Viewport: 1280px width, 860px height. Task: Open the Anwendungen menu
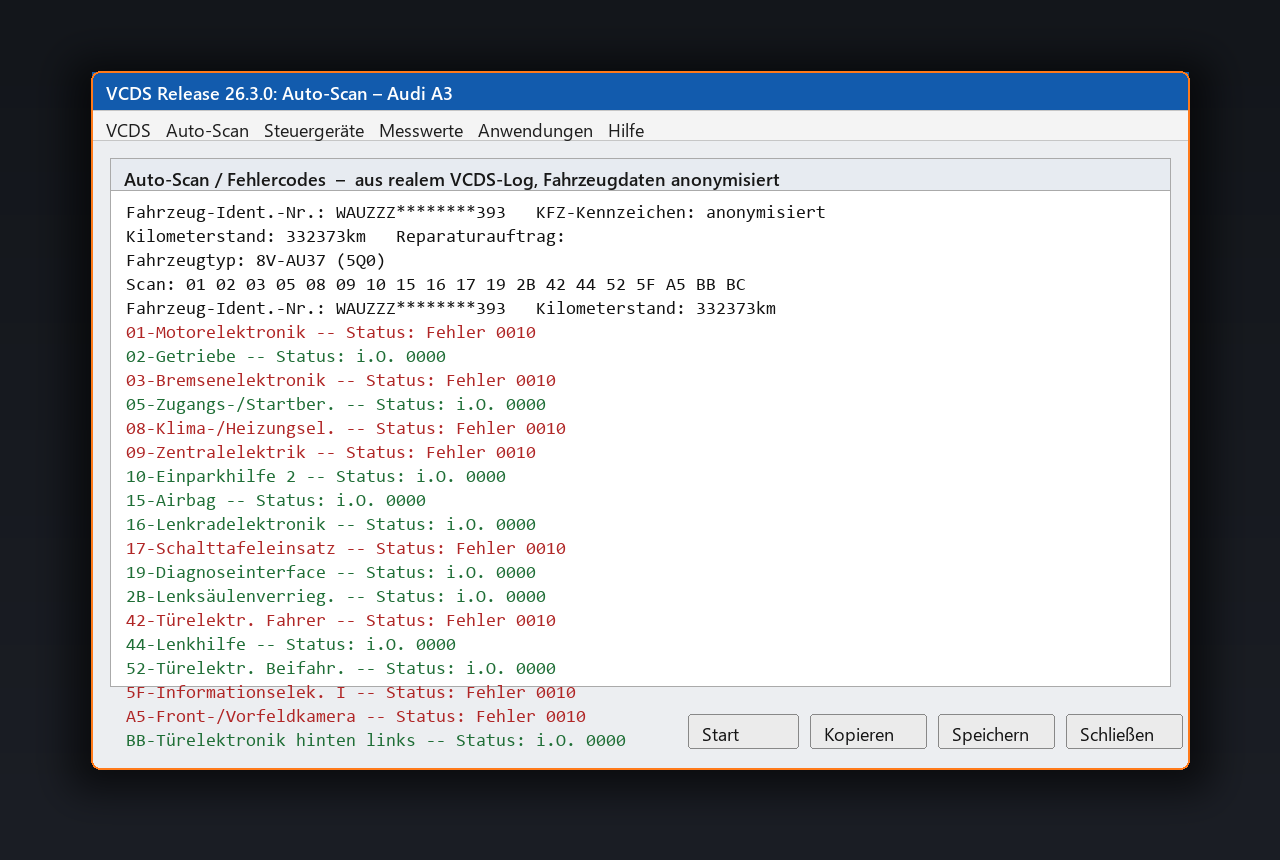tap(535, 131)
